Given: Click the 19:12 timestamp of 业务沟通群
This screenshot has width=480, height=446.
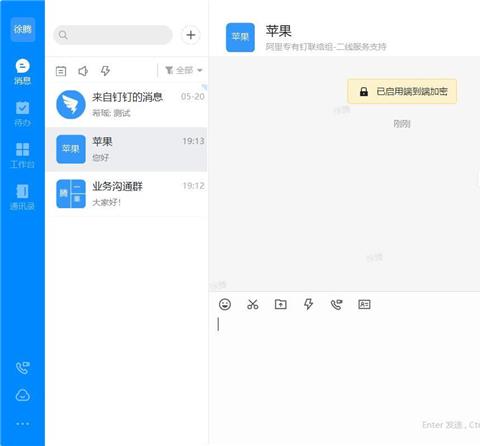Looking at the screenshot, I should [x=193, y=186].
